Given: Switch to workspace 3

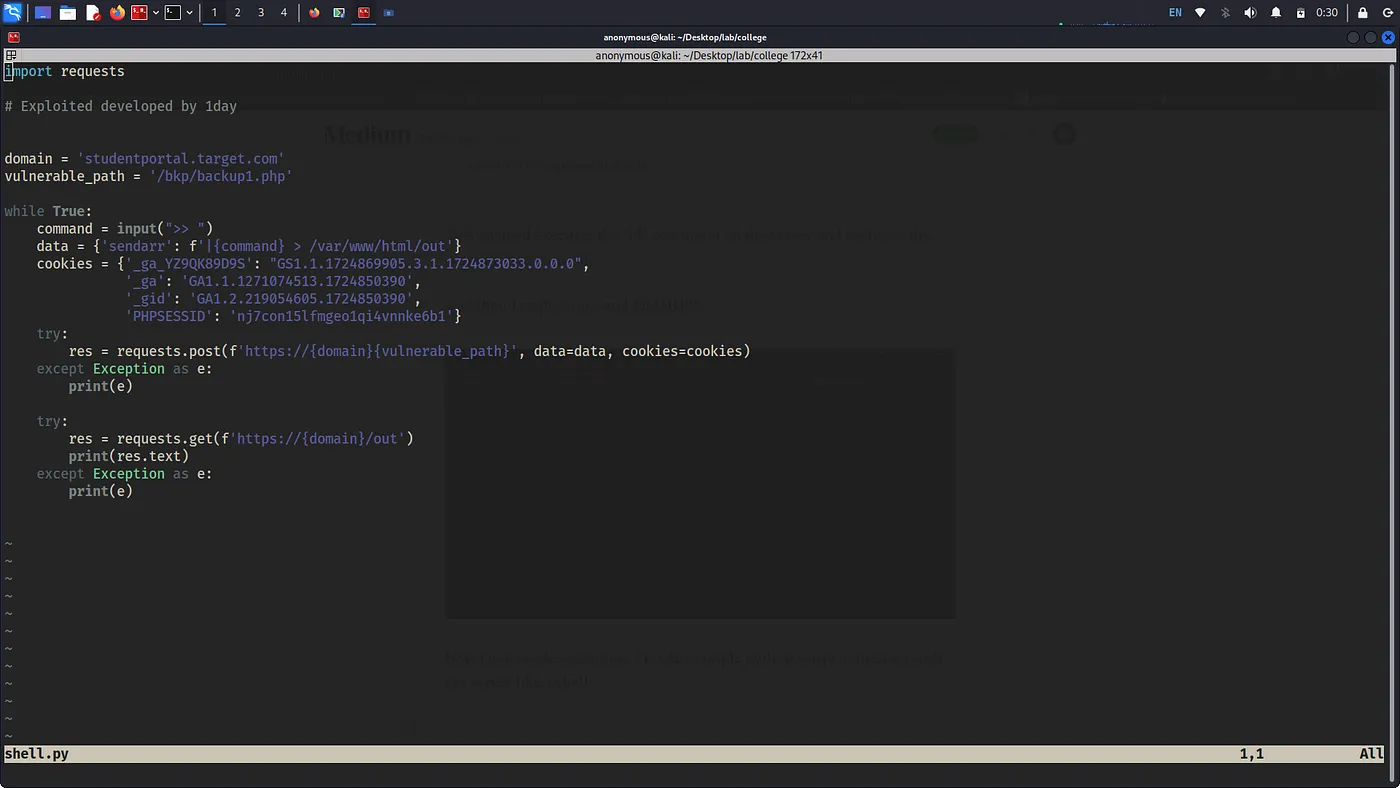Looking at the screenshot, I should (x=261, y=13).
